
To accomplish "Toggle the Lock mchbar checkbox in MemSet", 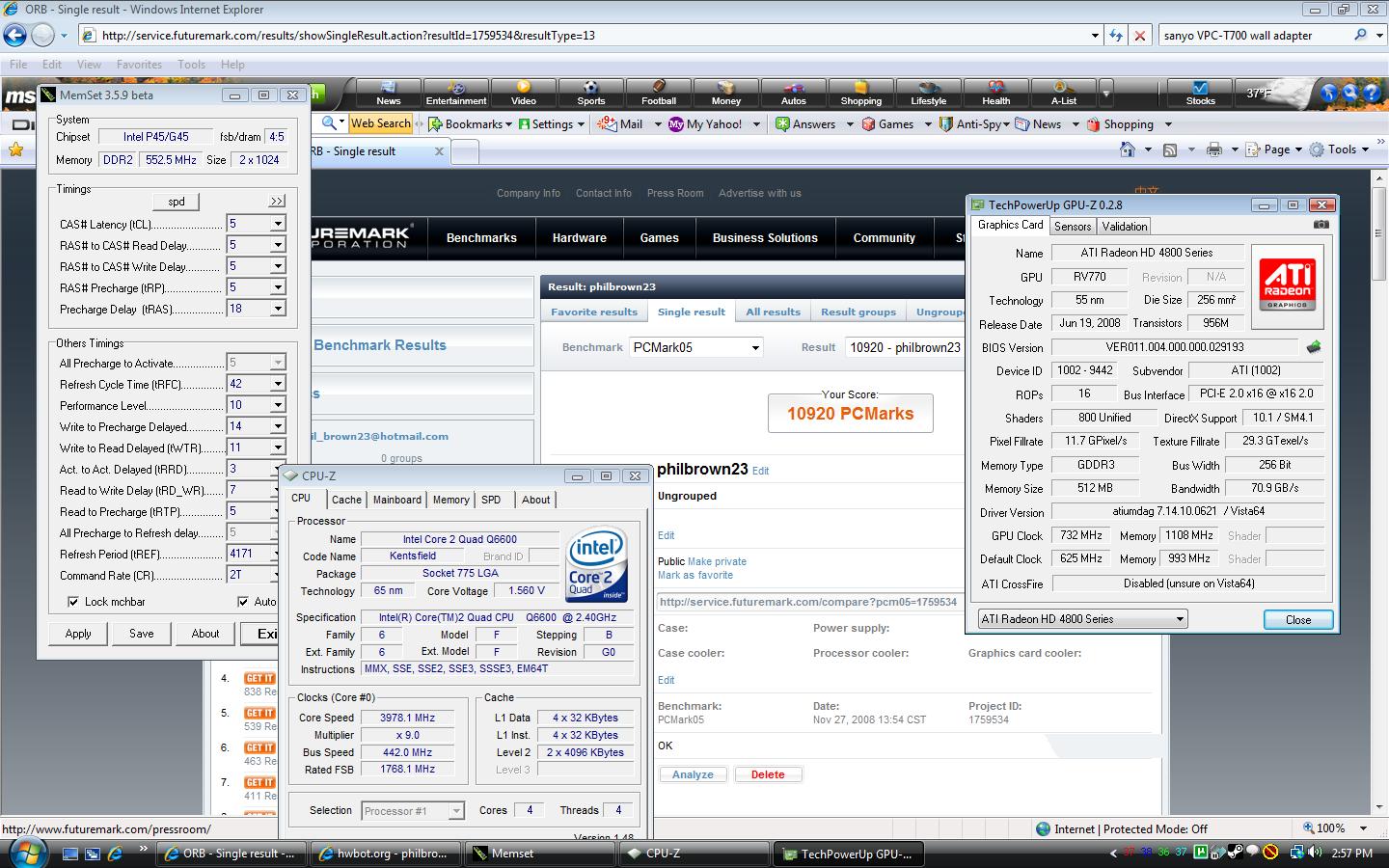I will [x=73, y=602].
